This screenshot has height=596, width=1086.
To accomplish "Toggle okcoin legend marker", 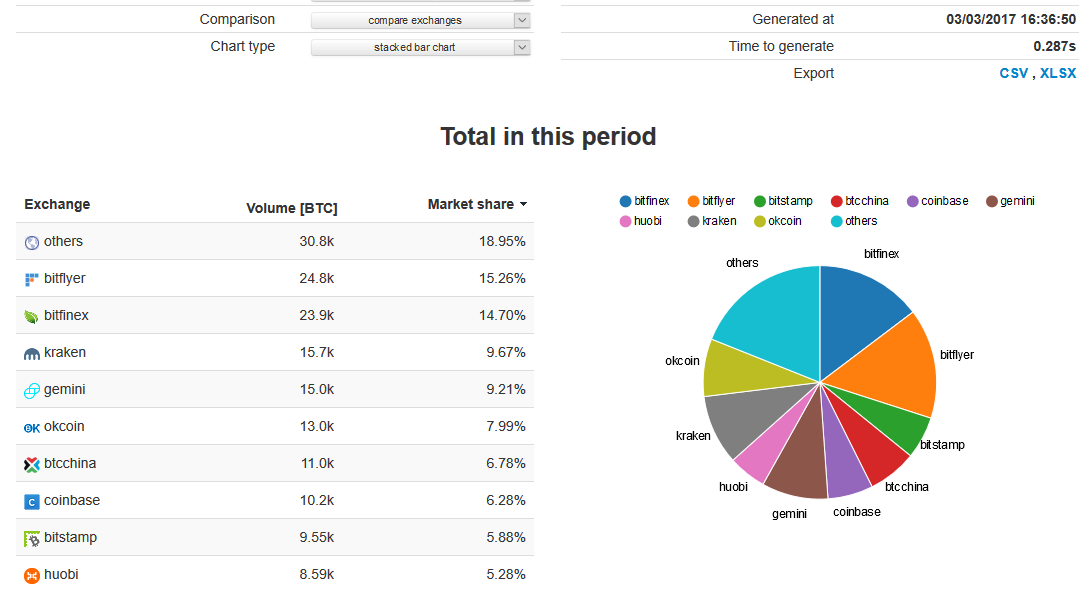I will (760, 222).
